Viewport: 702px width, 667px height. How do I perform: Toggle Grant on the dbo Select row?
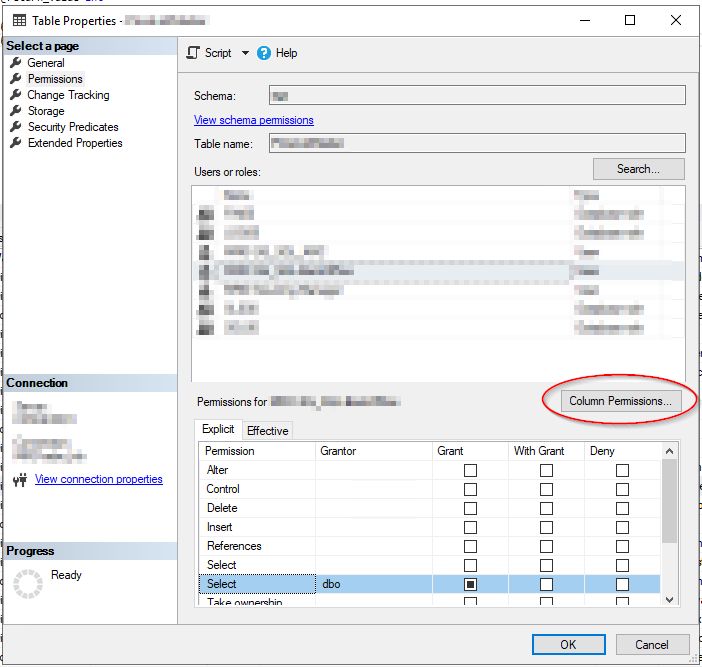pyautogui.click(x=470, y=584)
